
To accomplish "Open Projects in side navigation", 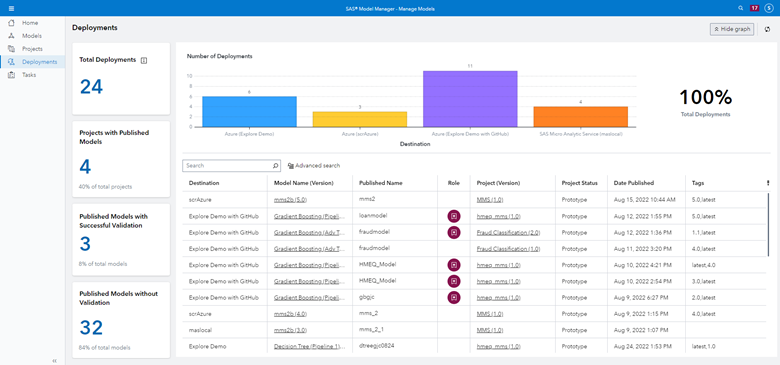I will coord(33,49).
